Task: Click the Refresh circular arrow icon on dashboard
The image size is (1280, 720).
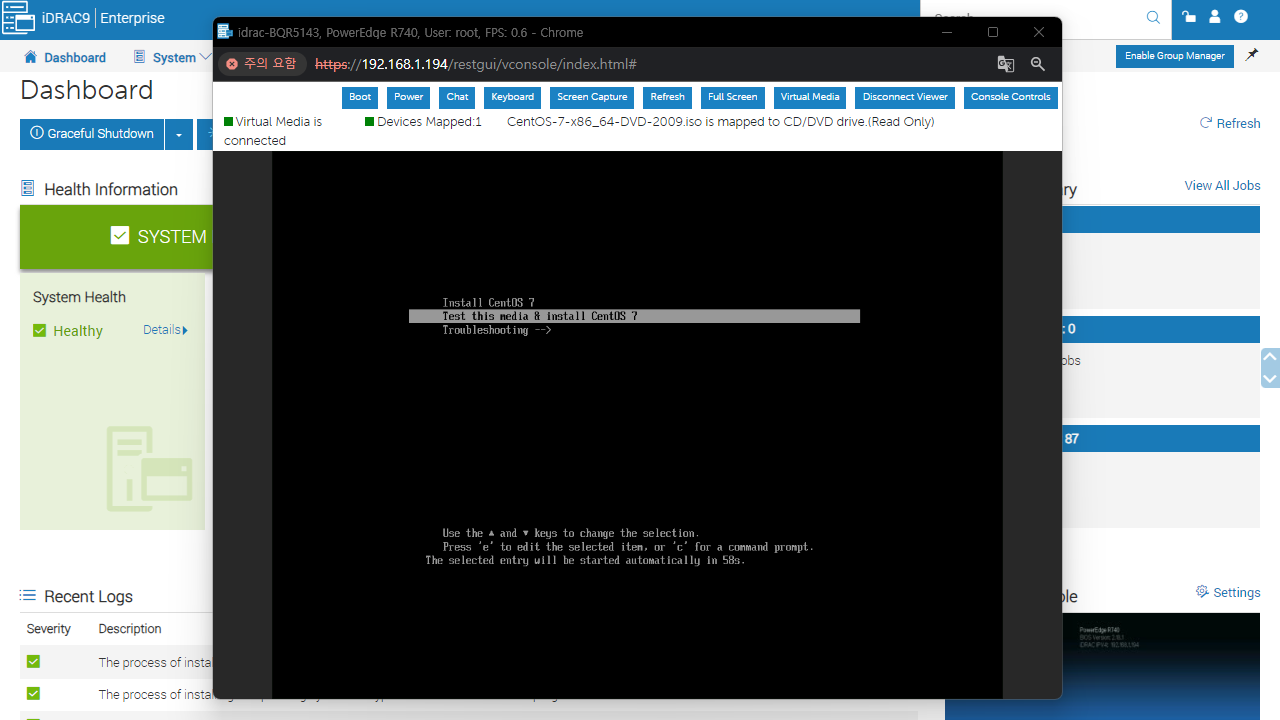Action: (x=1206, y=123)
